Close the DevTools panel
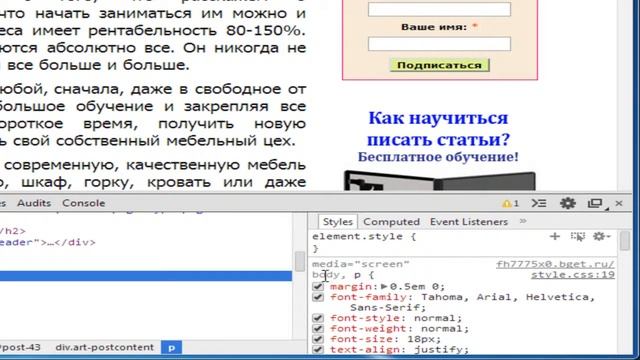The height and width of the screenshot is (360, 640). pyautogui.click(x=619, y=203)
